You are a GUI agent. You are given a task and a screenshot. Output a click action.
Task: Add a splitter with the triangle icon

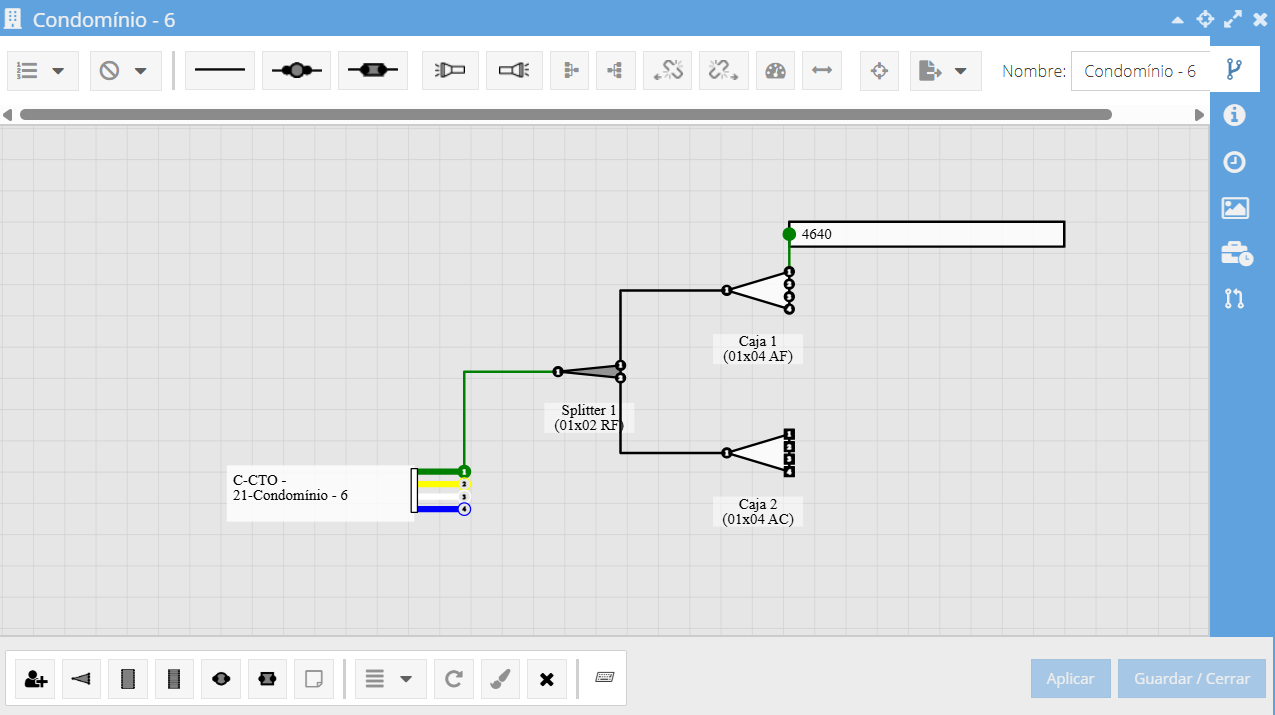82,679
